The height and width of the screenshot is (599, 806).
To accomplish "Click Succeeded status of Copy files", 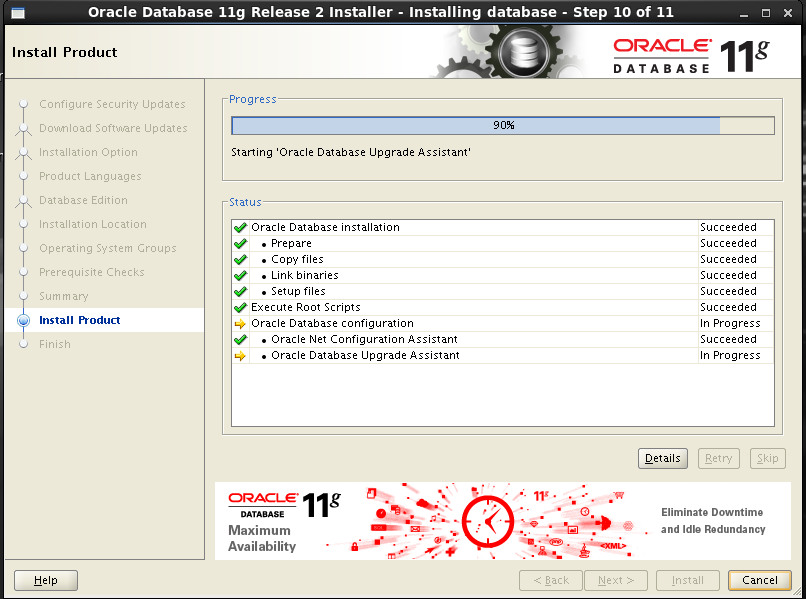I will 728,259.
